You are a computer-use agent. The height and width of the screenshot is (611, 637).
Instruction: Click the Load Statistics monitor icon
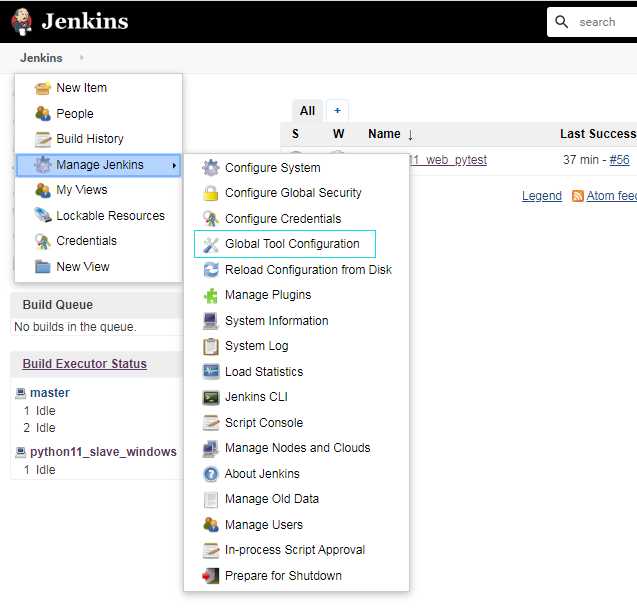pyautogui.click(x=211, y=372)
